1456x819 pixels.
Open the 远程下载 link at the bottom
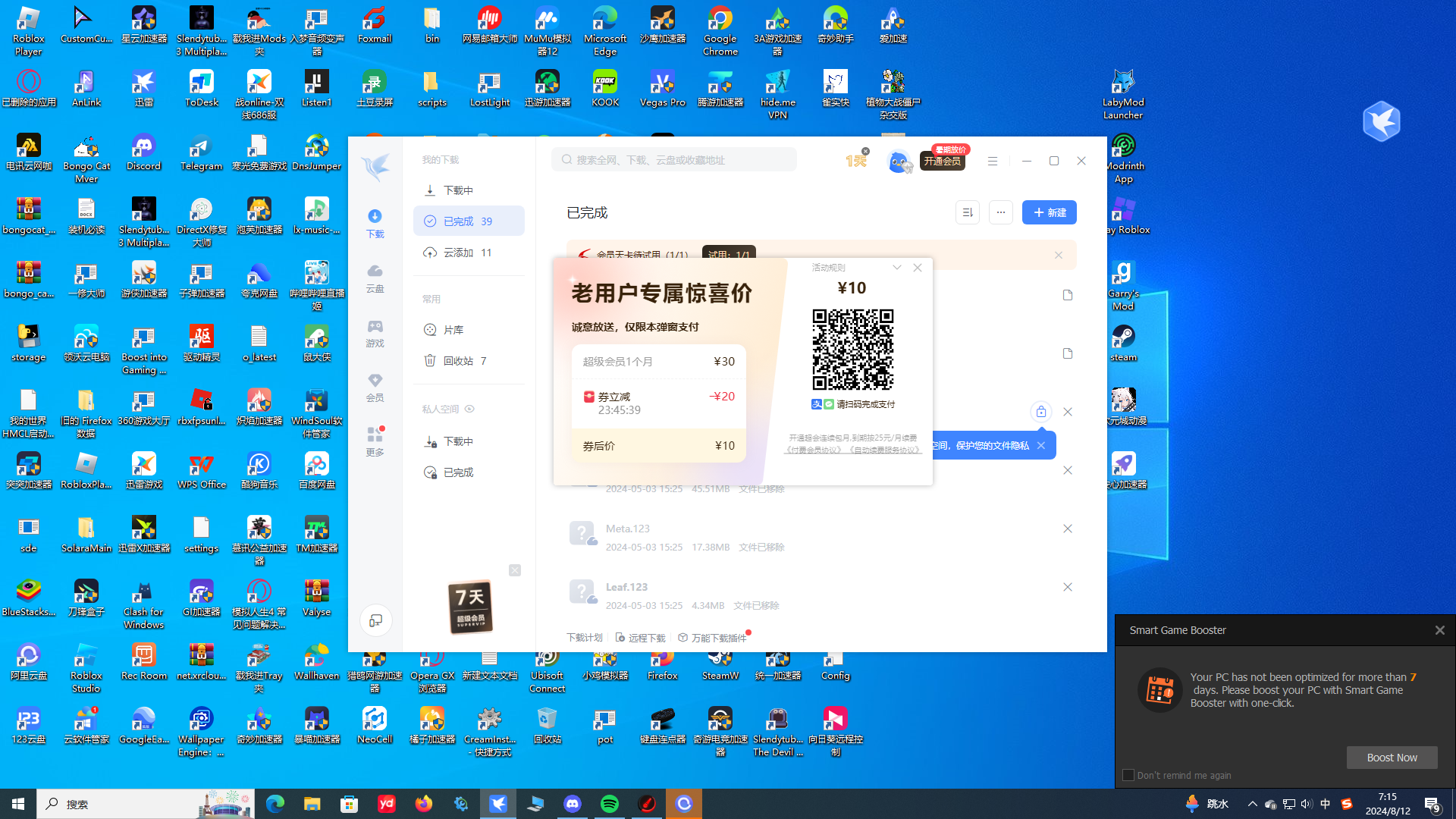641,638
